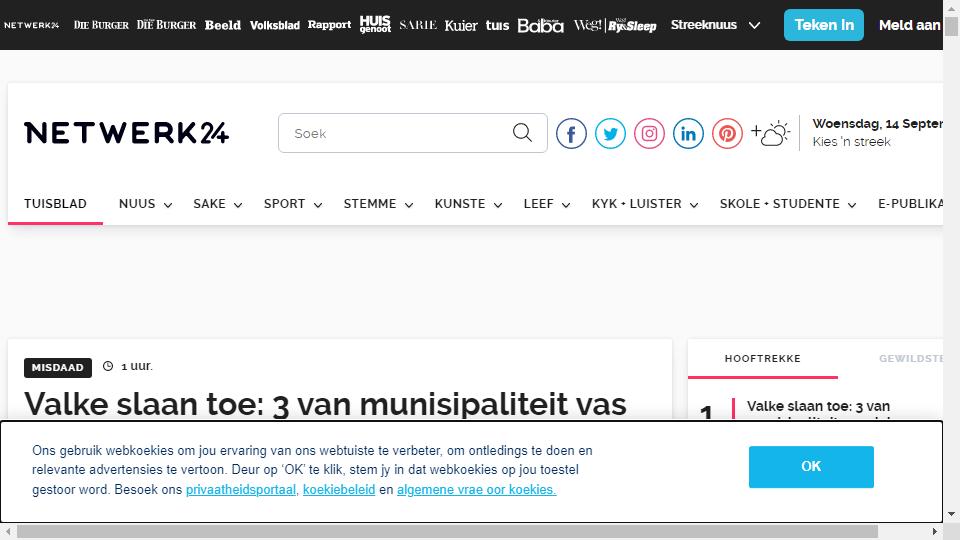Switch to the GEWILDSTE tab
This screenshot has width=960, height=540.
[x=911, y=359]
